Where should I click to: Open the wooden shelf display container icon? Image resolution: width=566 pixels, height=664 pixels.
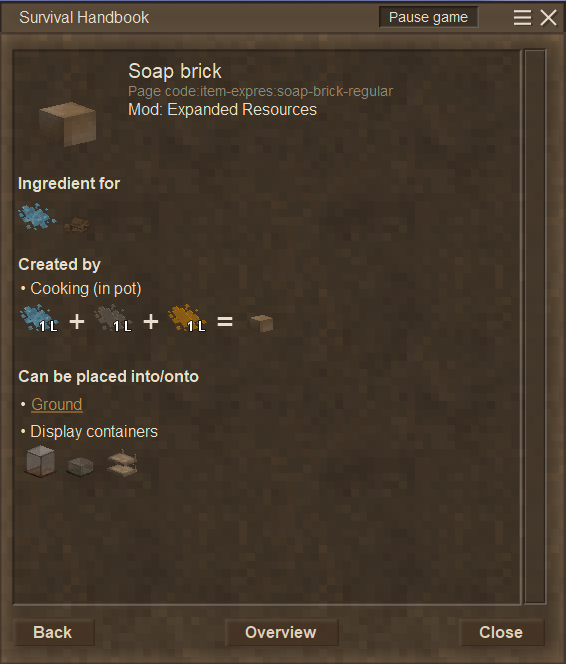click(x=122, y=463)
